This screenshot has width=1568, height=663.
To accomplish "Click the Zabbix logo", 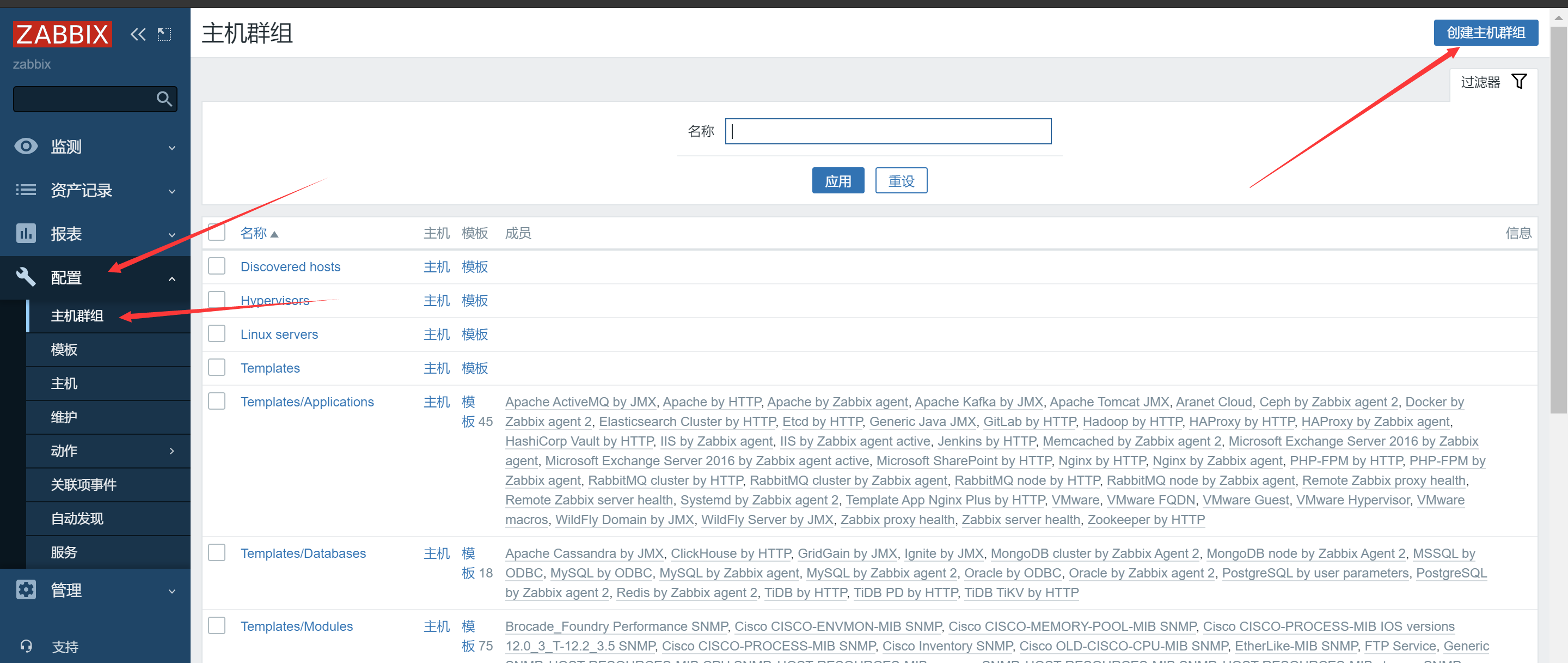I will coord(62,34).
